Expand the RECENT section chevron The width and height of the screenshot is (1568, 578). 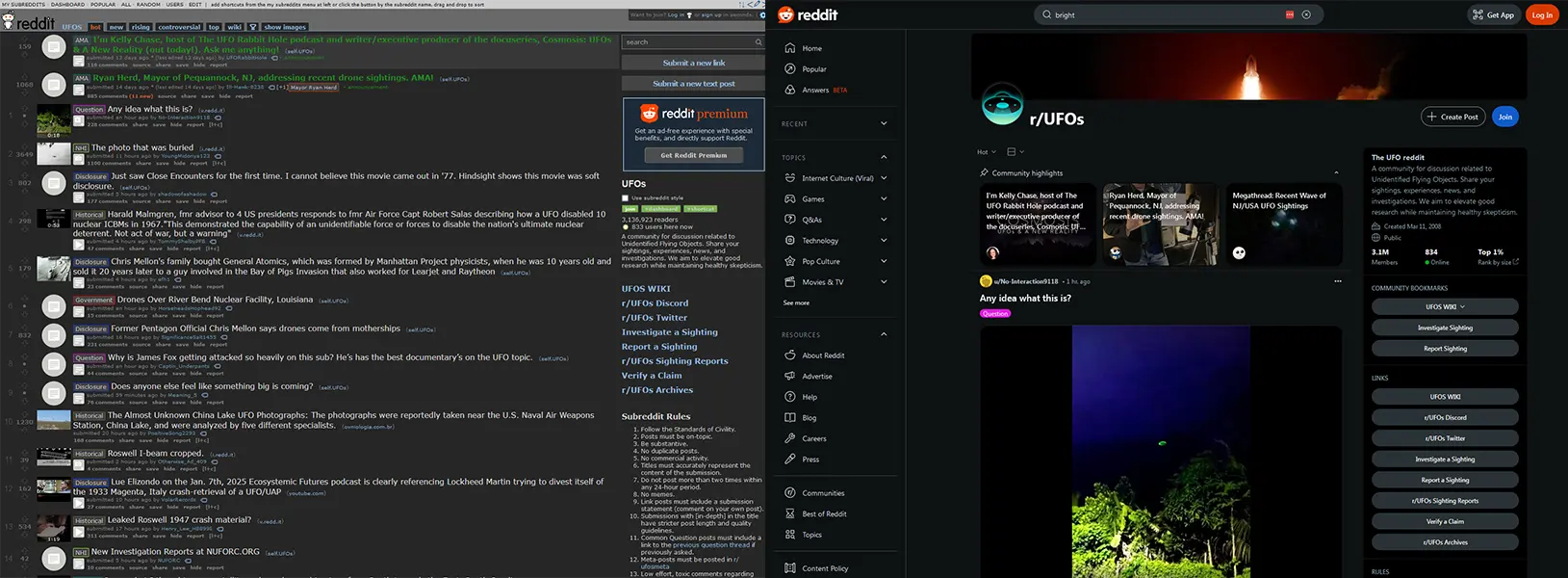pyautogui.click(x=884, y=123)
